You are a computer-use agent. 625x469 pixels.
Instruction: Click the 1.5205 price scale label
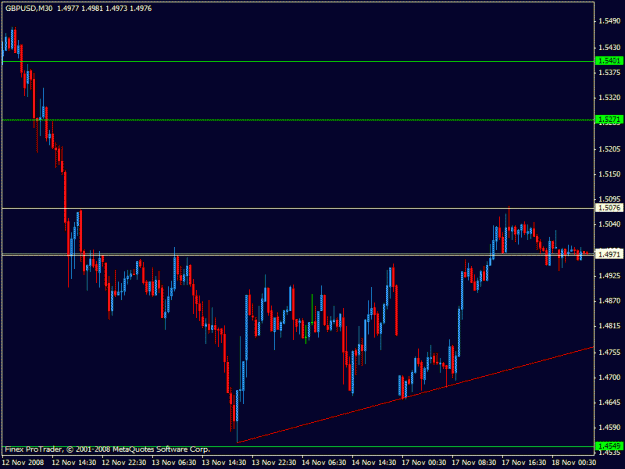(x=609, y=149)
